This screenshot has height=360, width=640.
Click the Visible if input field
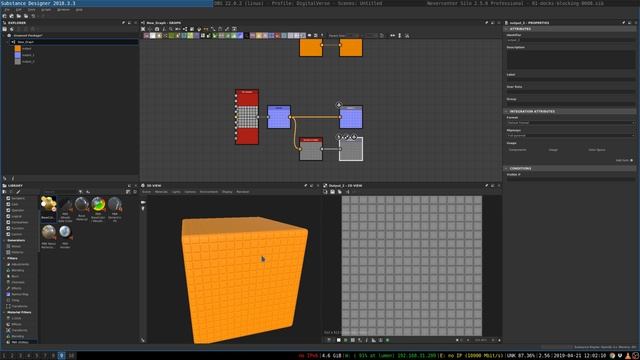[571, 179]
